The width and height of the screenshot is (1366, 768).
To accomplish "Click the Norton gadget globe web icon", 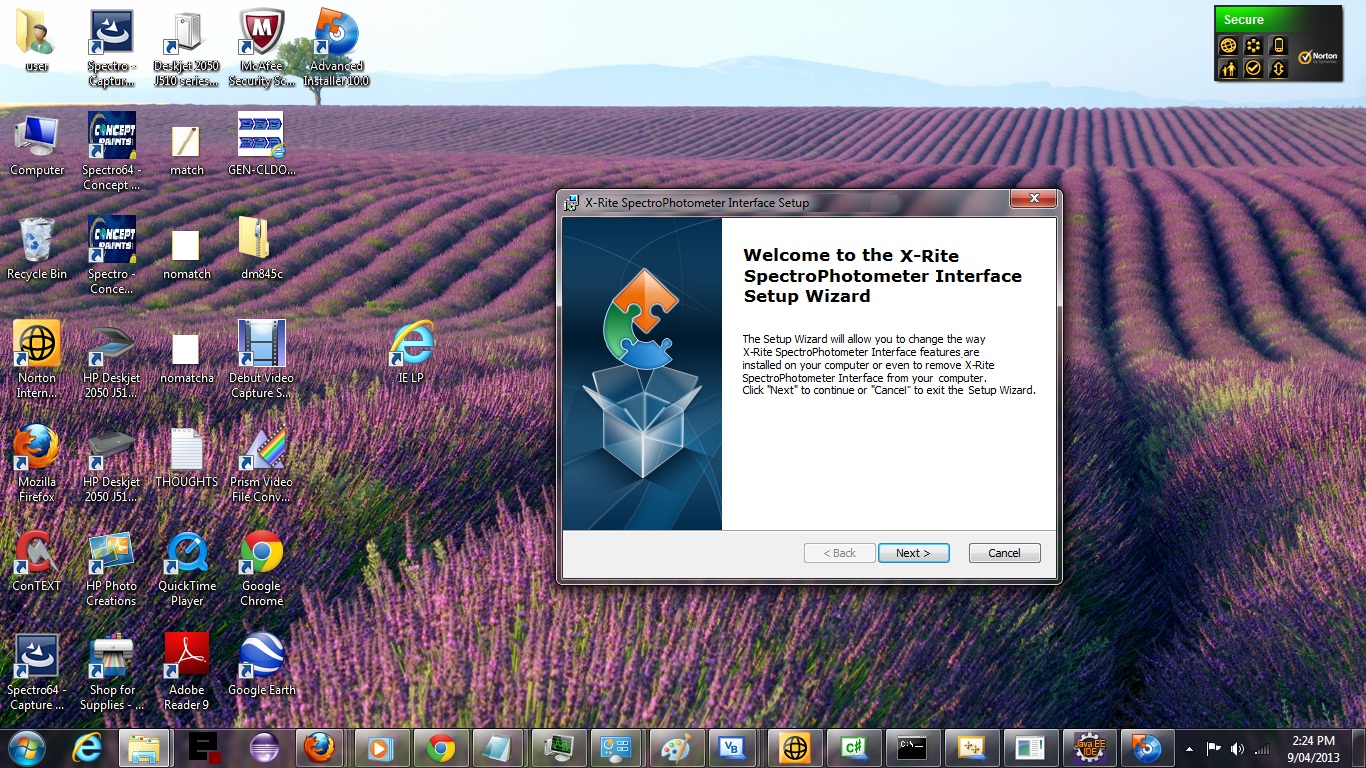I will click(x=1228, y=45).
